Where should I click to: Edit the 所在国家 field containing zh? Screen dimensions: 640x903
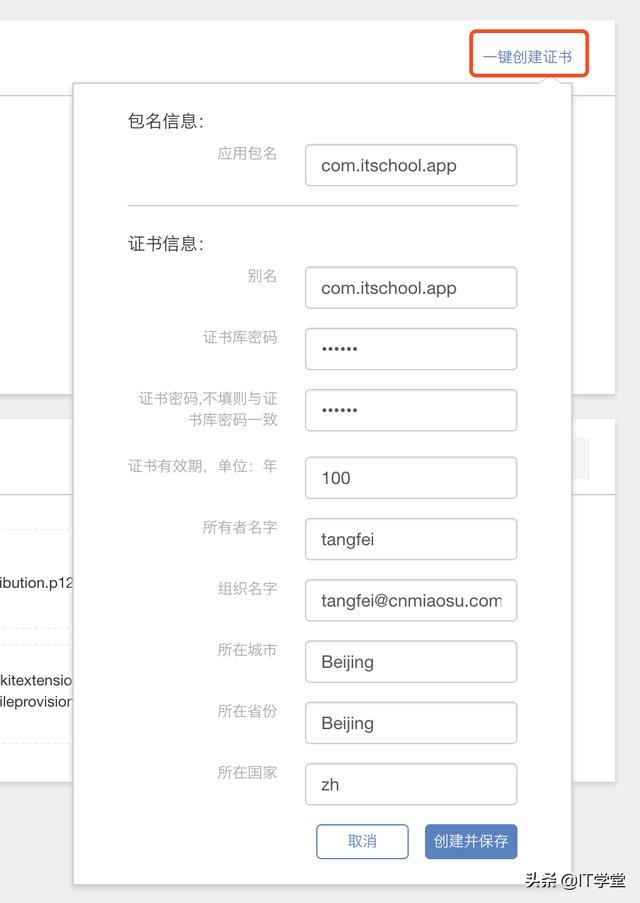tap(411, 785)
